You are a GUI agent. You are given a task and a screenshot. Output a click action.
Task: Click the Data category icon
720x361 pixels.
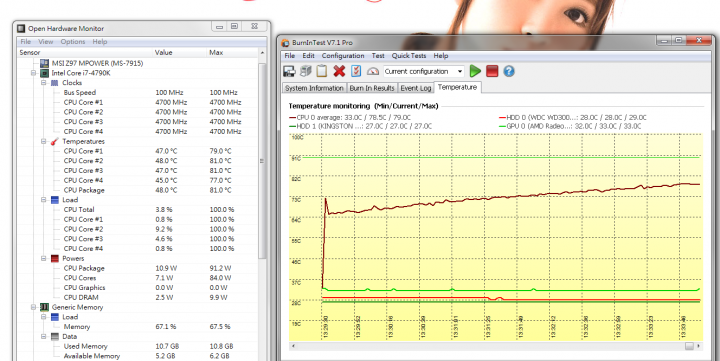pyautogui.click(x=55, y=337)
